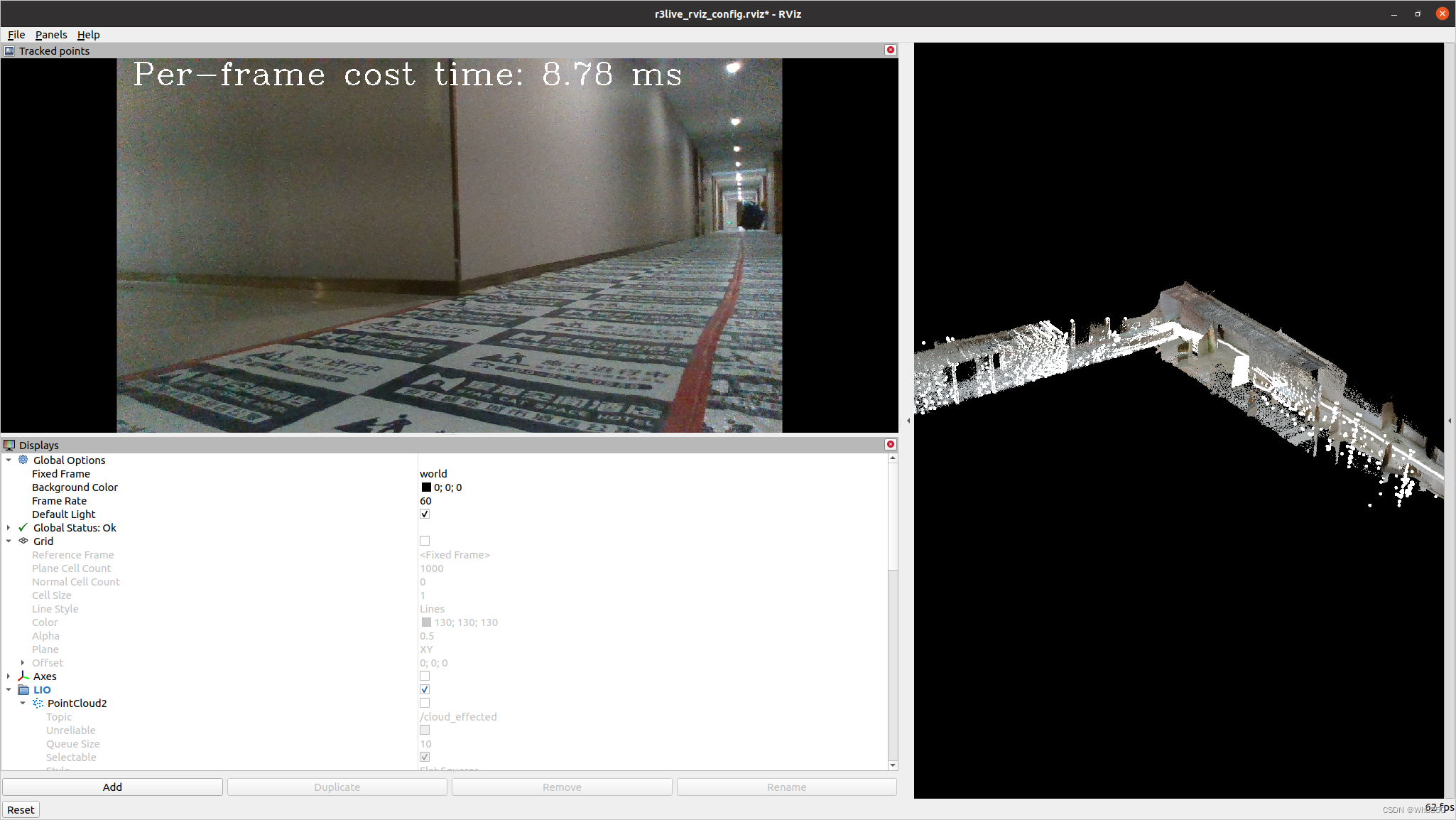
Task: Open the Panels menu
Action: 50,34
